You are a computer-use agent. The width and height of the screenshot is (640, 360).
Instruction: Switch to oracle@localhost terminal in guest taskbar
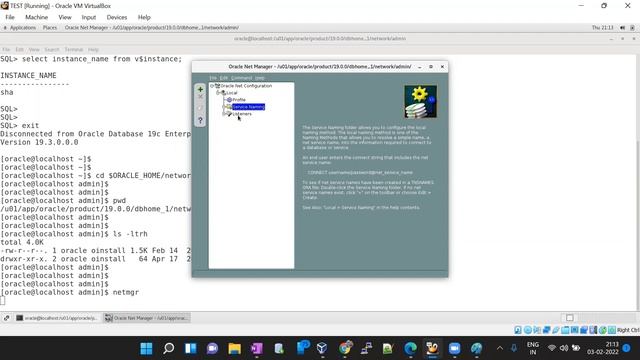[57, 318]
